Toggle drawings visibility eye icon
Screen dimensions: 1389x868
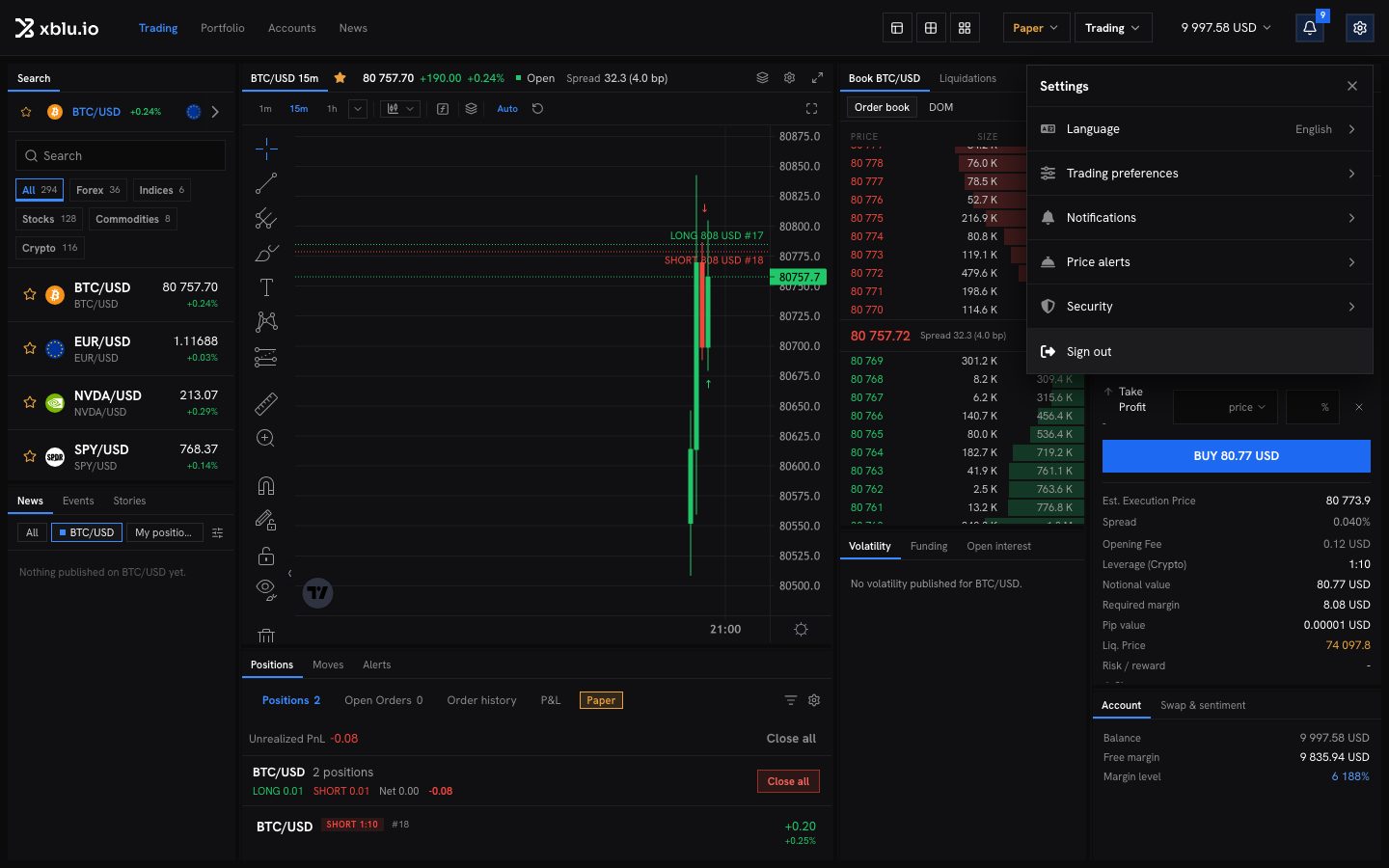266,588
